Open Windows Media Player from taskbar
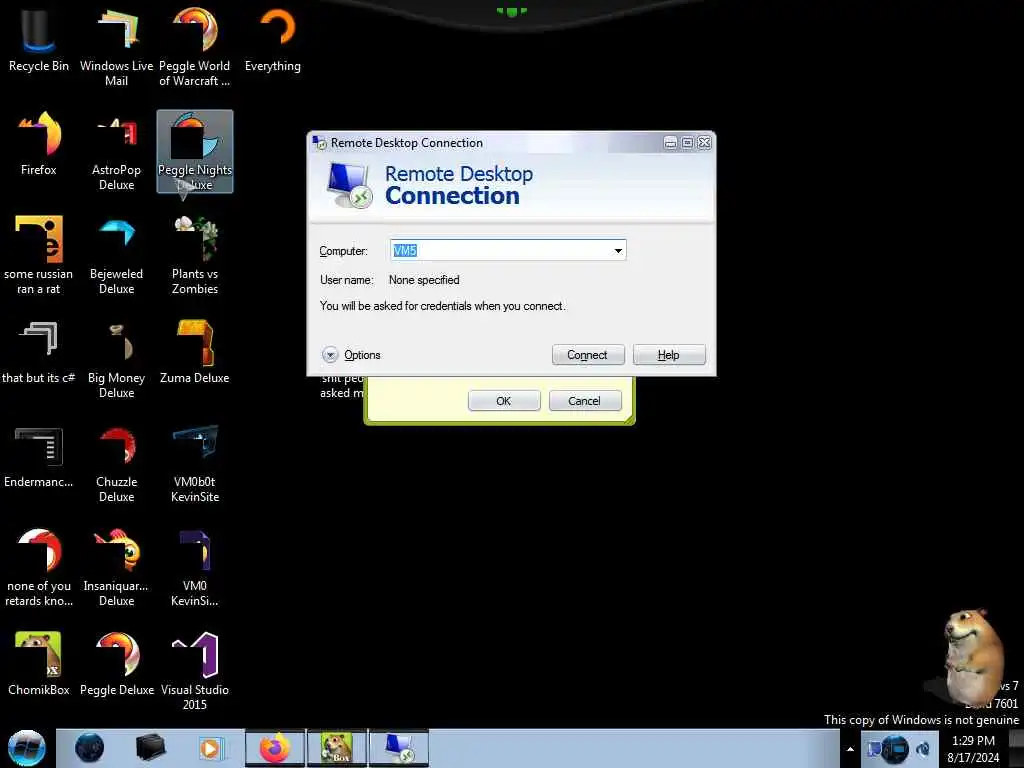This screenshot has width=1024, height=768. coord(210,748)
